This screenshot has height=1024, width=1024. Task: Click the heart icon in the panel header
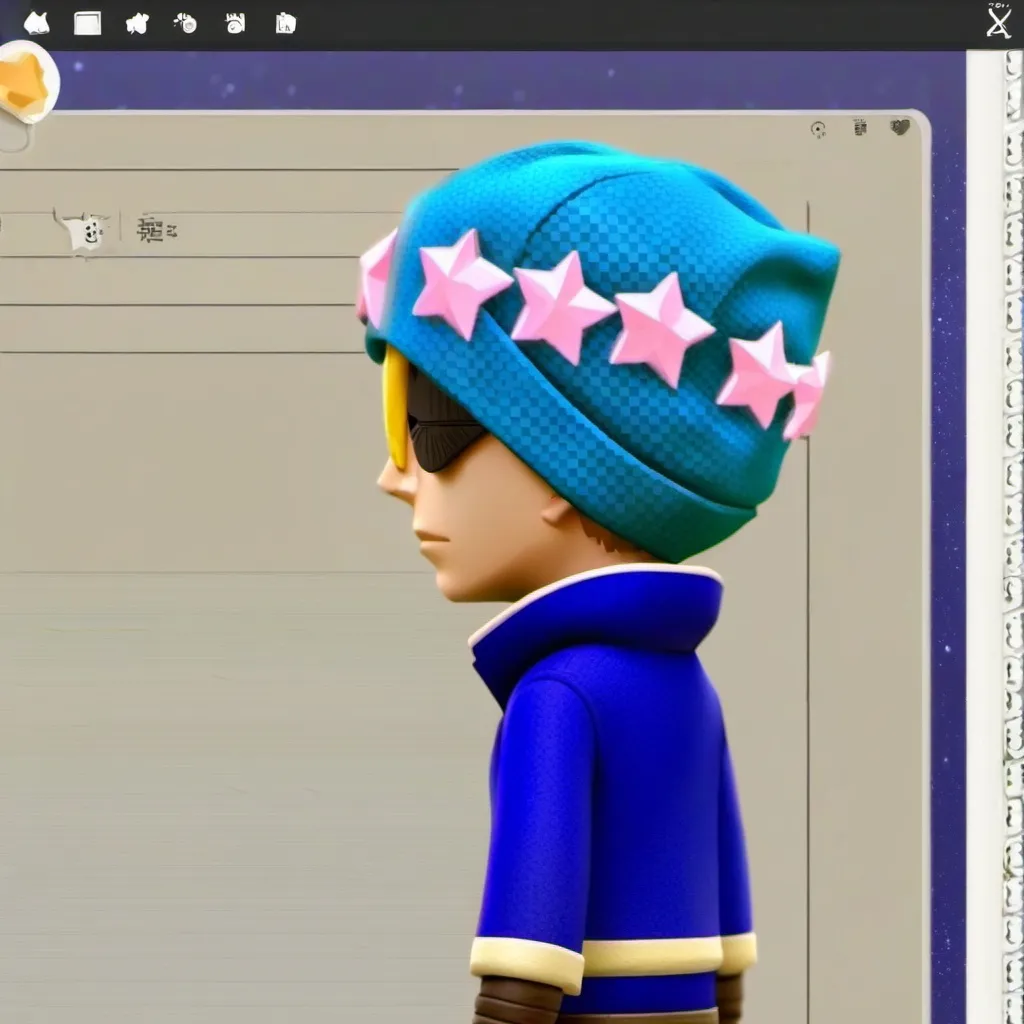[900, 127]
